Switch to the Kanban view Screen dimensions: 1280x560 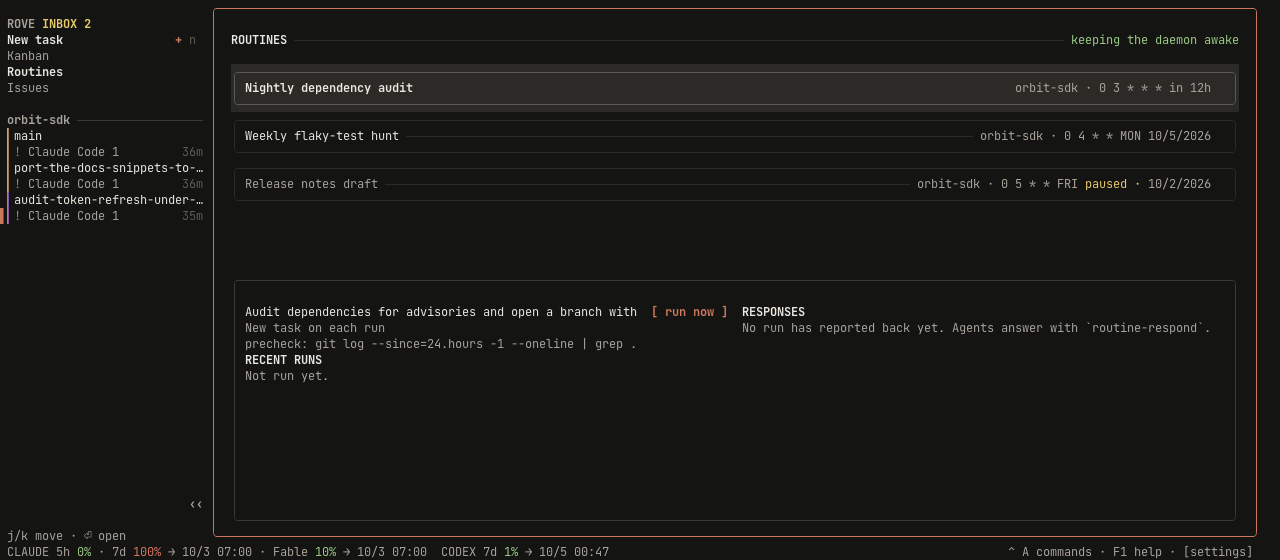(x=28, y=56)
